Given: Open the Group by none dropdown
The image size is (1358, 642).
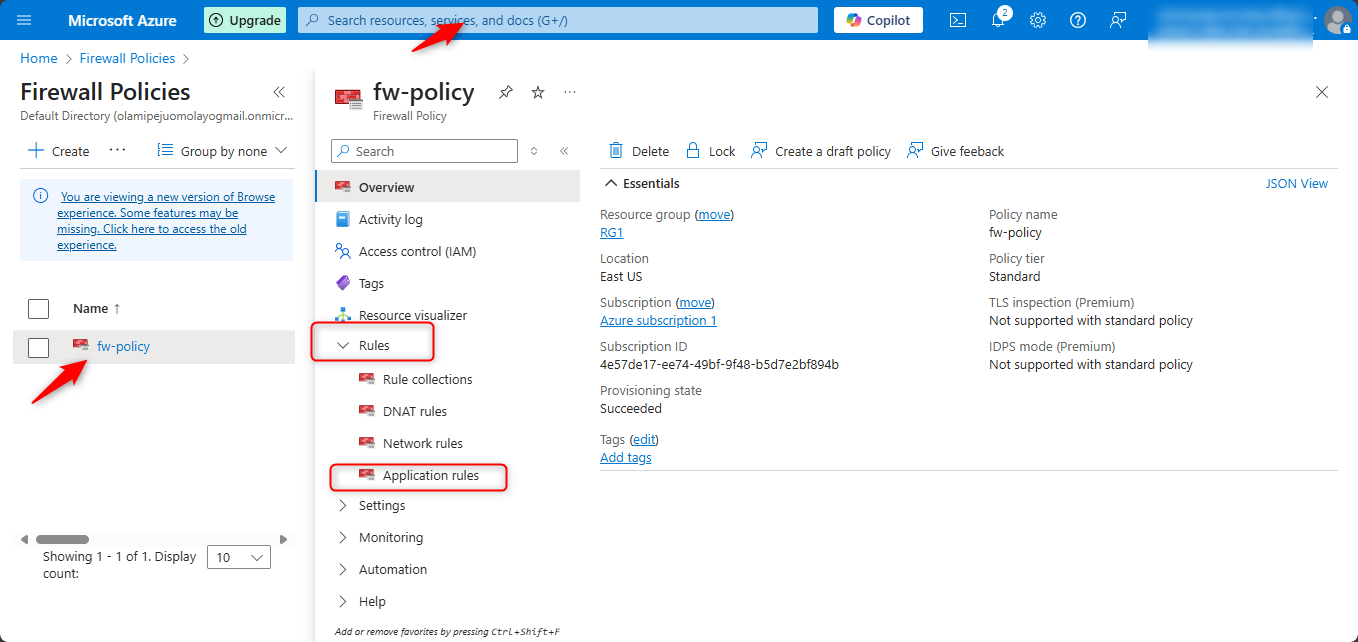Looking at the screenshot, I should click(223, 151).
